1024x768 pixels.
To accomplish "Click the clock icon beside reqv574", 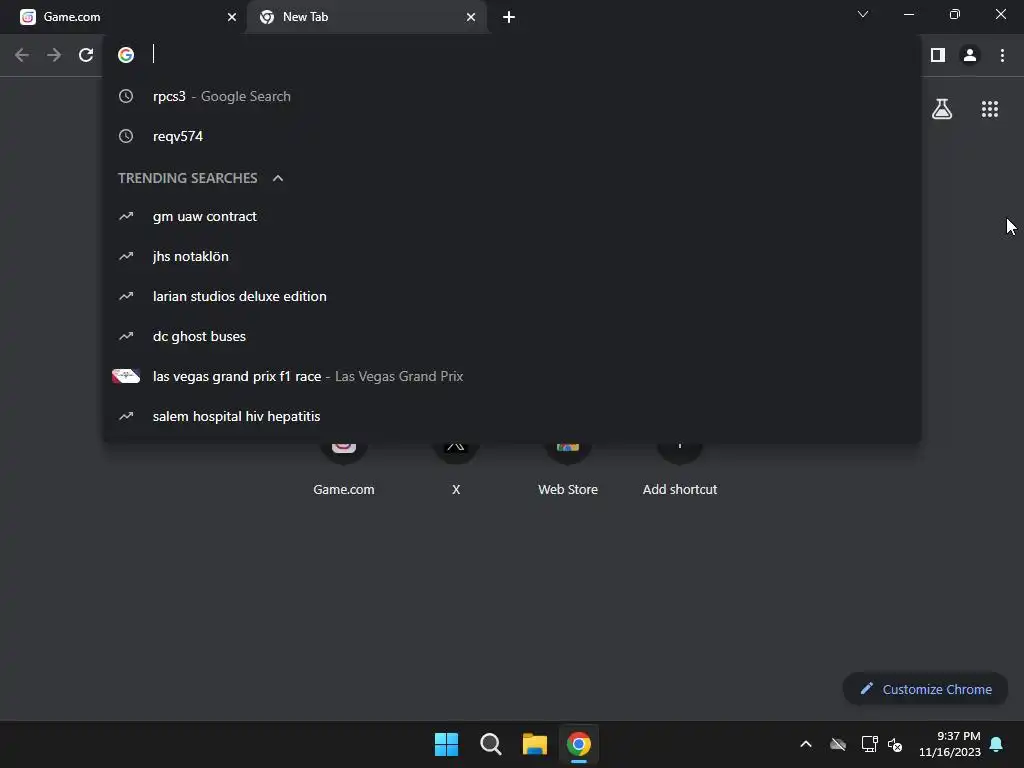I will [x=126, y=136].
